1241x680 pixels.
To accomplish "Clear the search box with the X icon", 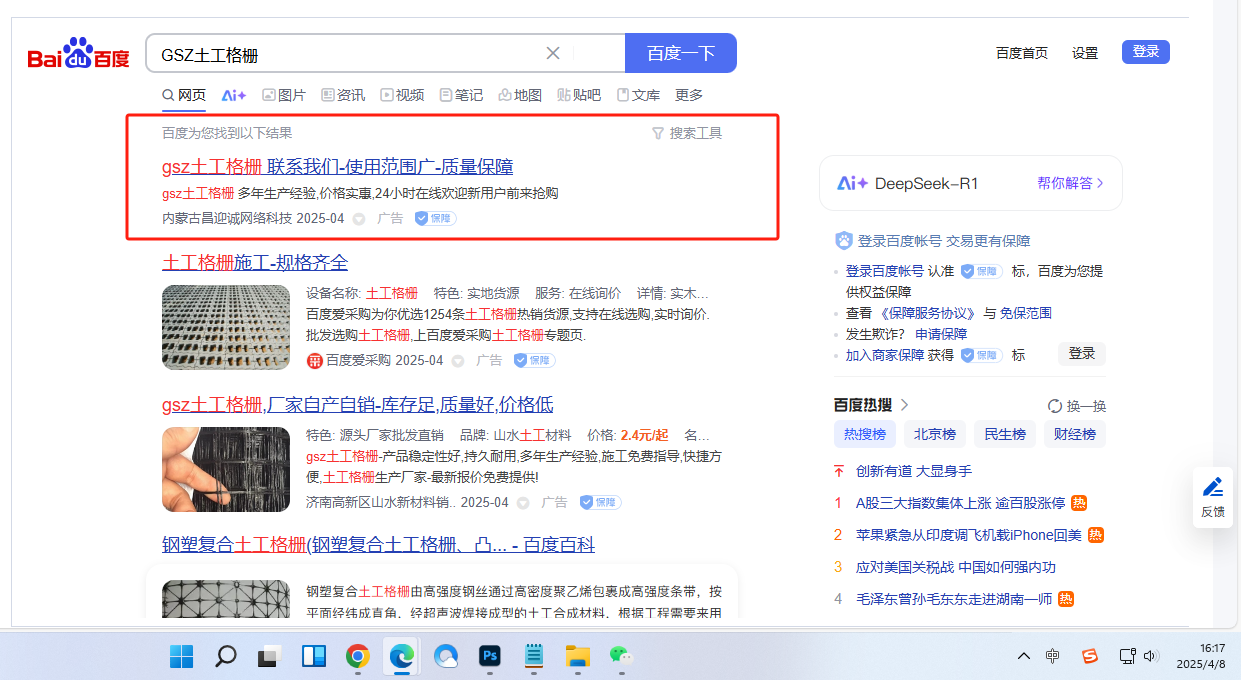I will 553,53.
